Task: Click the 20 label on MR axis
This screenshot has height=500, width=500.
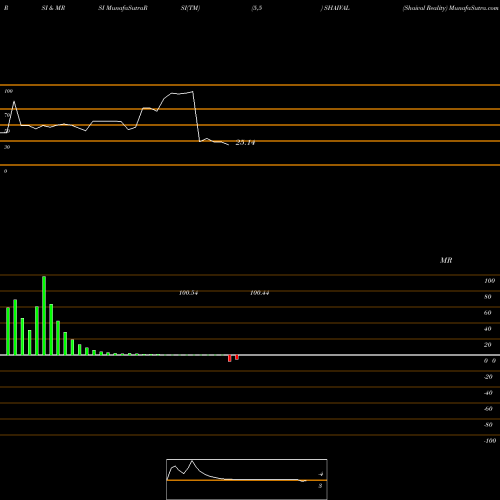Action: (x=488, y=345)
